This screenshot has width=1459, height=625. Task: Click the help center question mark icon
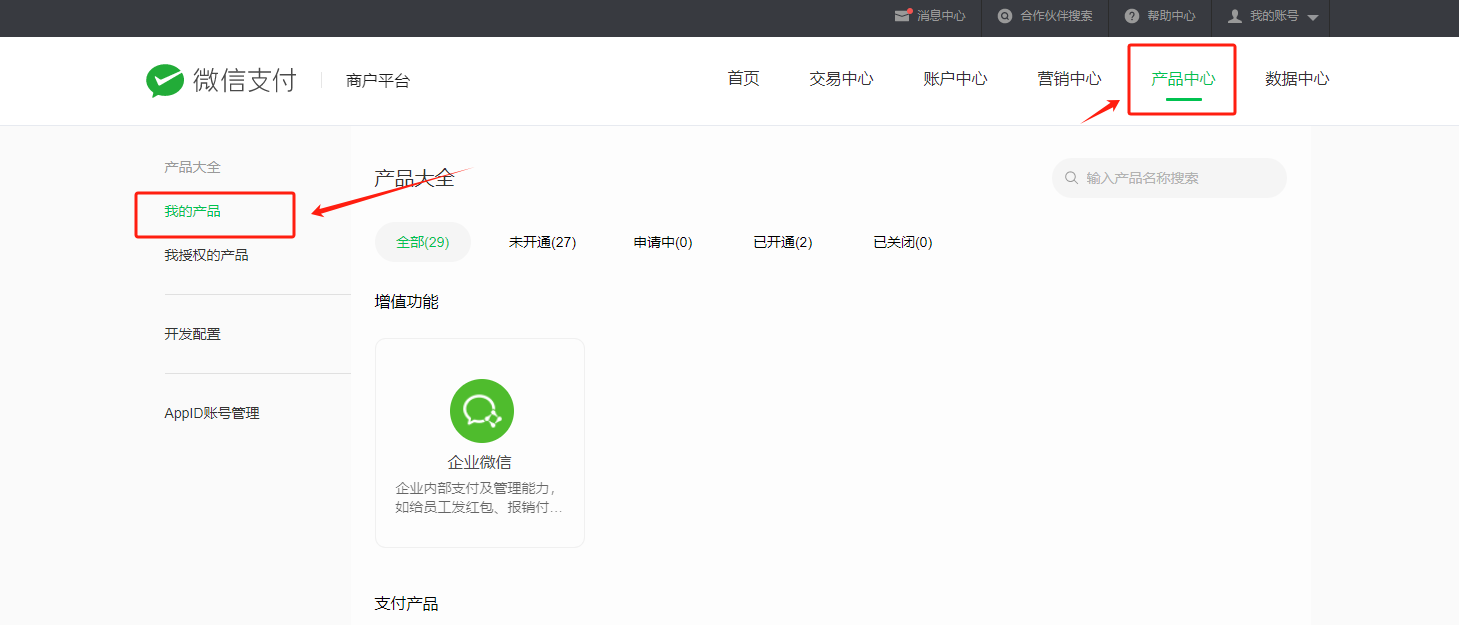click(1132, 16)
